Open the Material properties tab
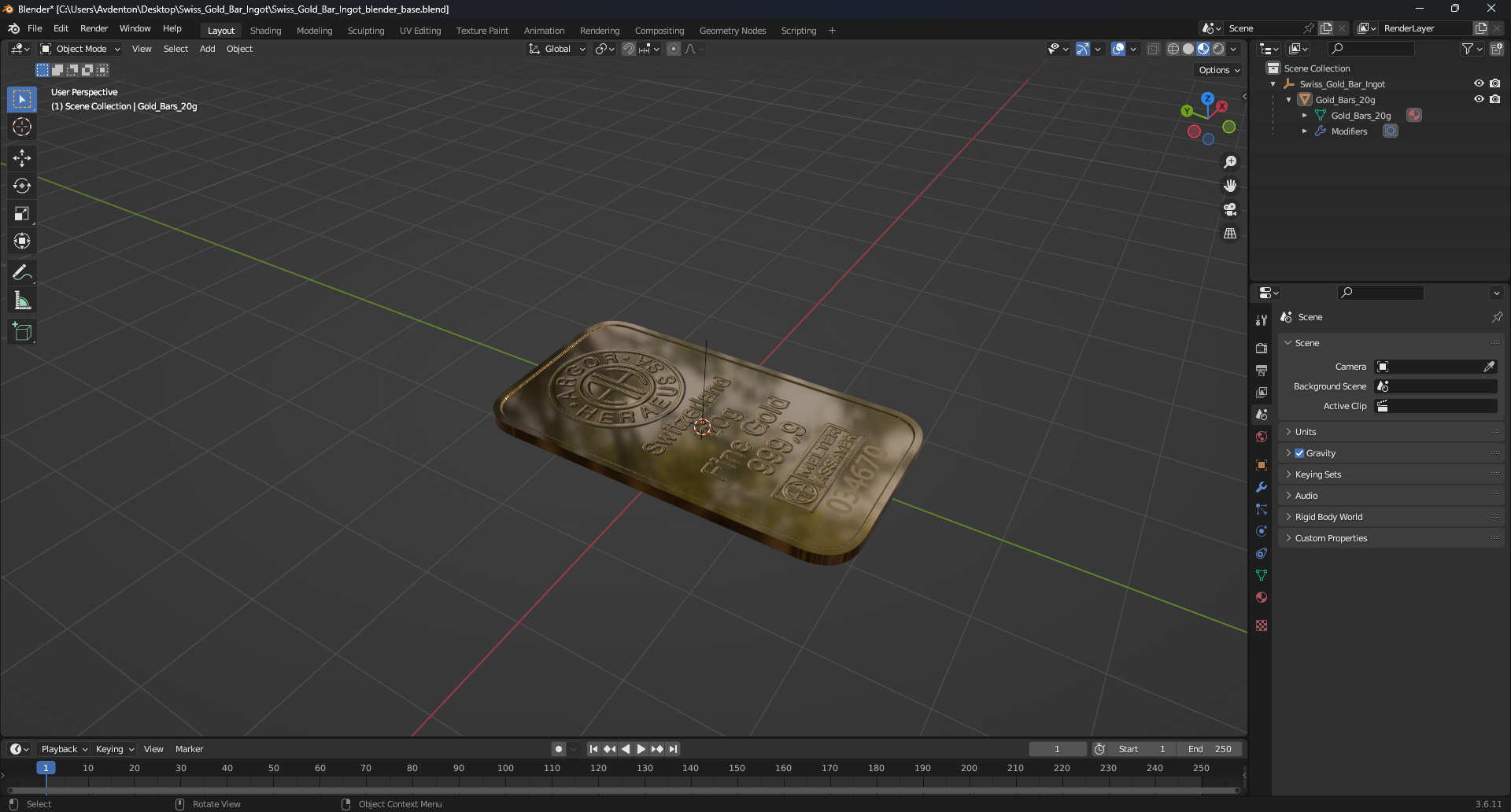The image size is (1511, 812). tap(1262, 597)
